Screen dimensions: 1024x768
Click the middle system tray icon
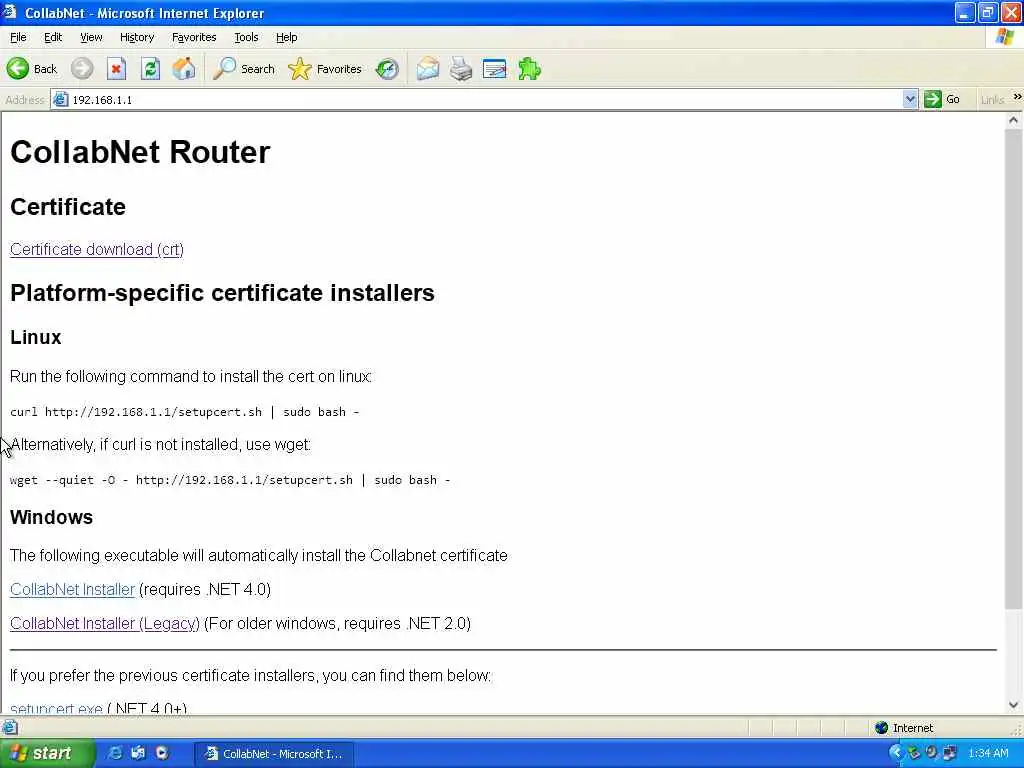click(x=931, y=753)
